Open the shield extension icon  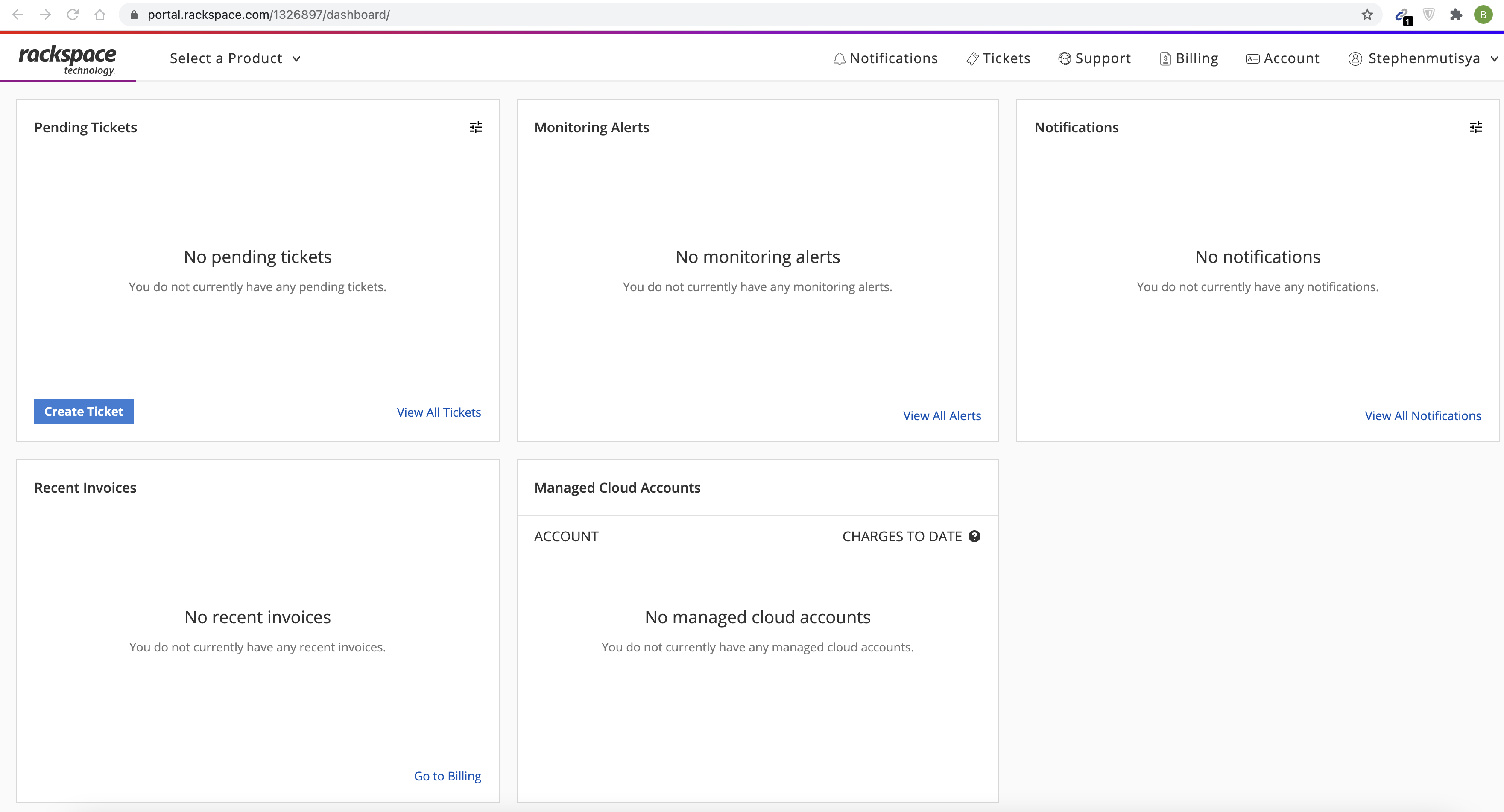pyautogui.click(x=1429, y=15)
